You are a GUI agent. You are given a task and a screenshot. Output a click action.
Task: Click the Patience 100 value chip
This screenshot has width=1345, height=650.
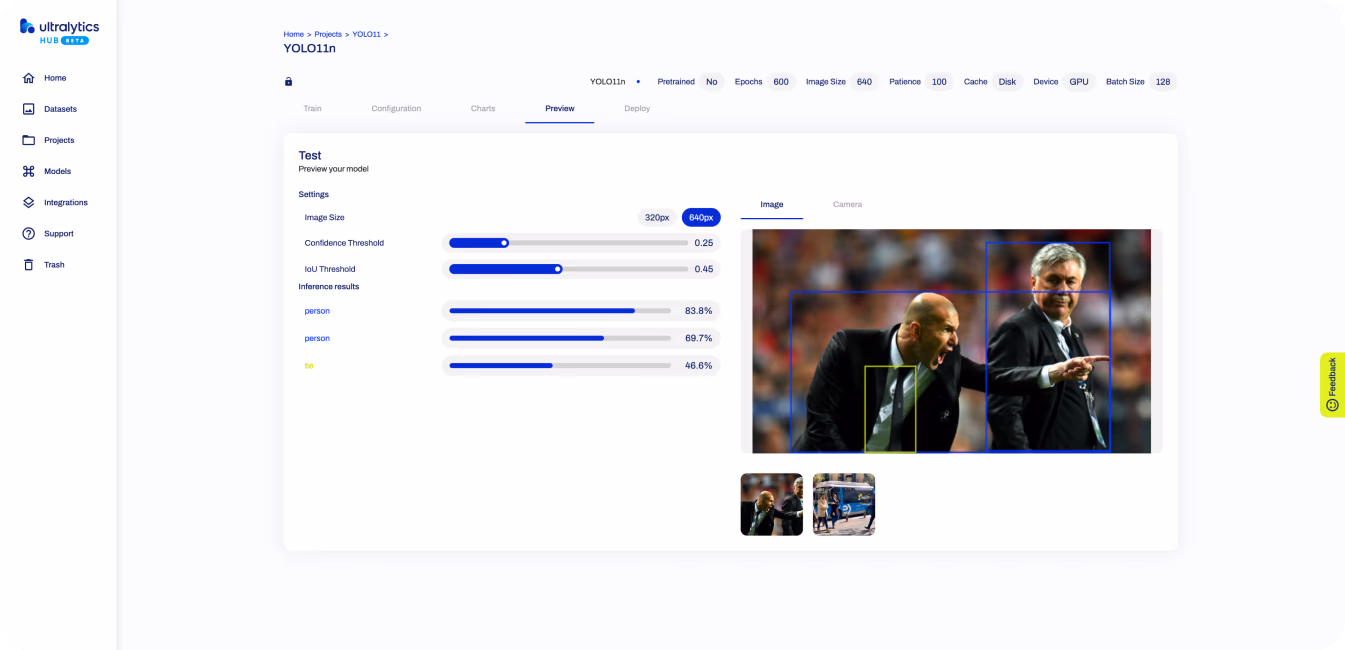[x=939, y=82]
